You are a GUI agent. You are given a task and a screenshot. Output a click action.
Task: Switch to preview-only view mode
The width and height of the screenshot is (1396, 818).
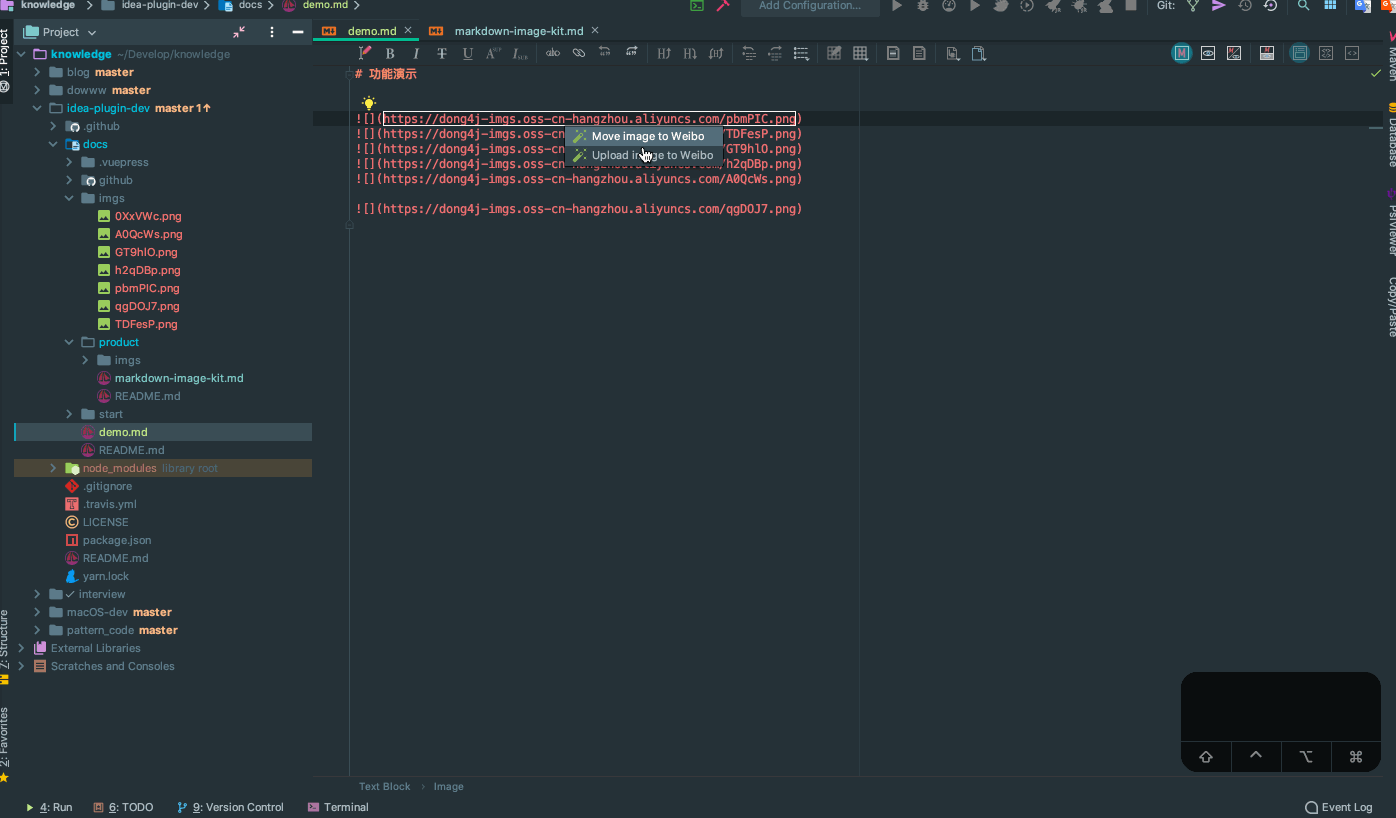pos(1208,54)
